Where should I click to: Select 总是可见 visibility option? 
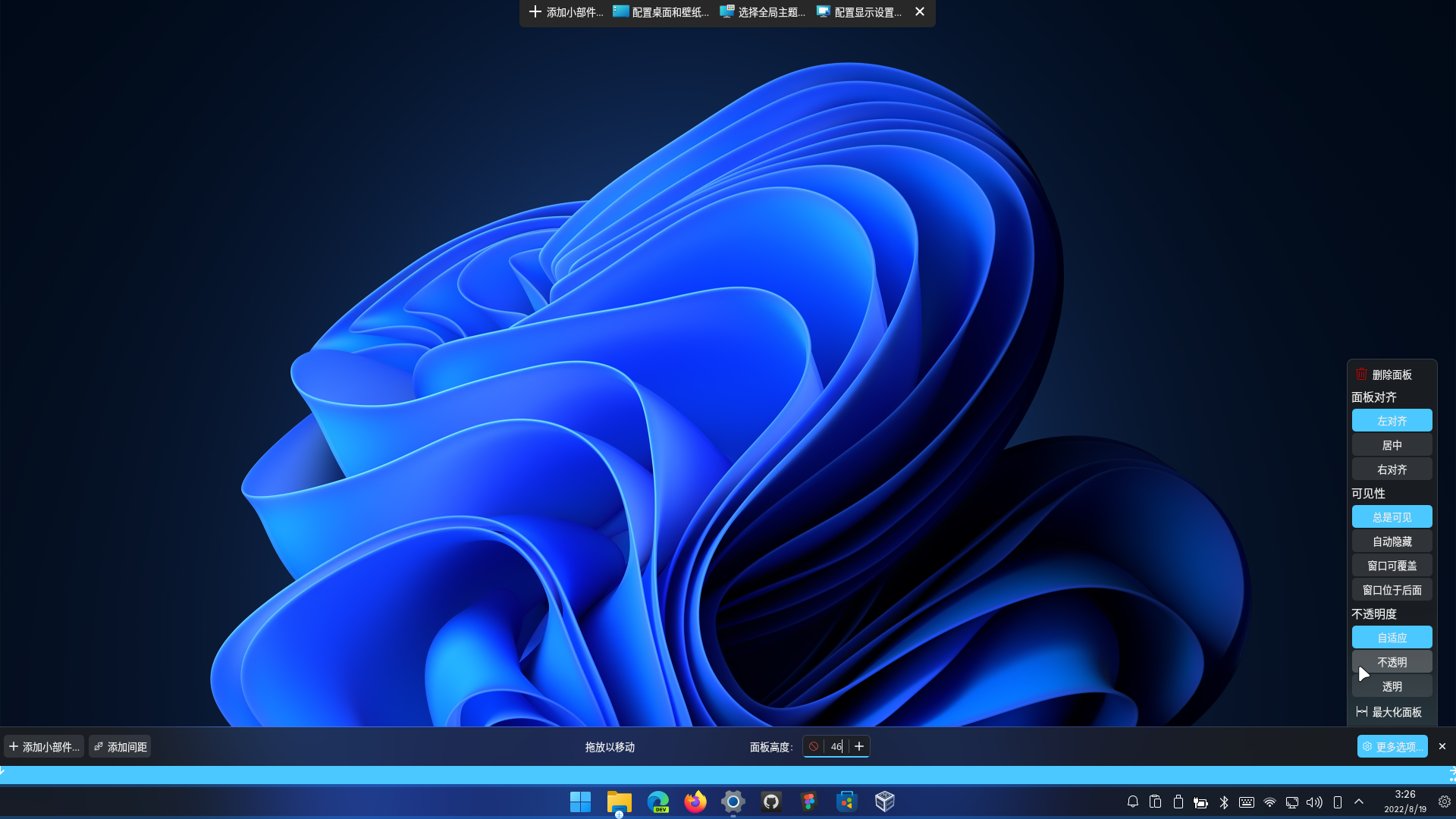[1392, 516]
